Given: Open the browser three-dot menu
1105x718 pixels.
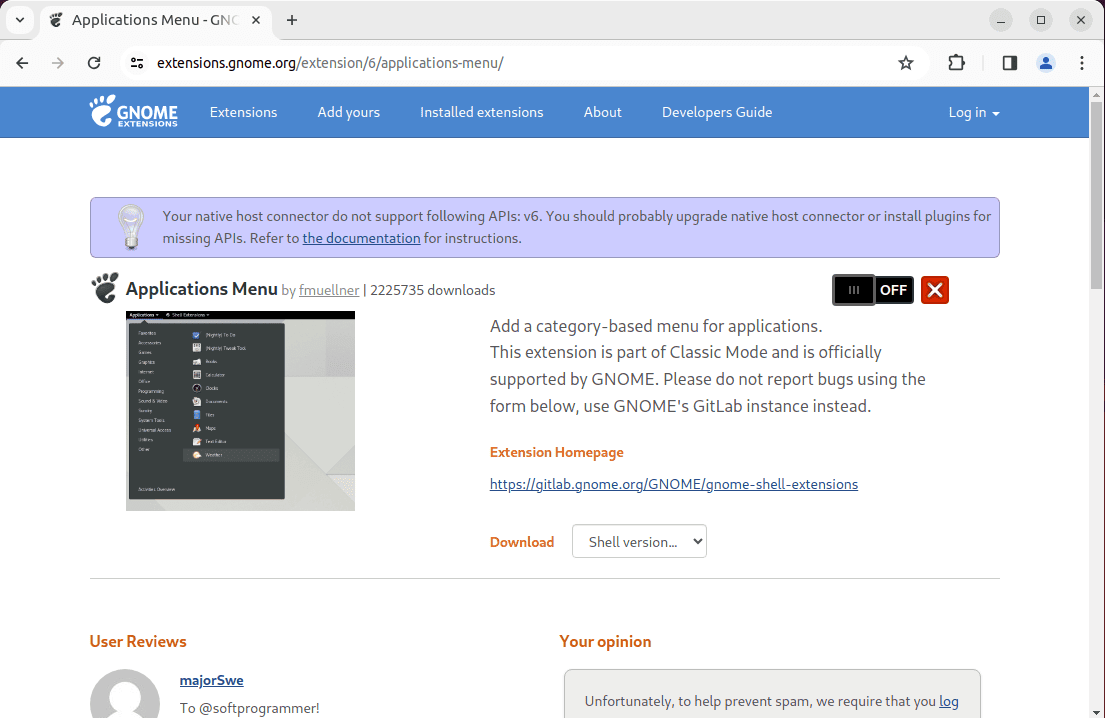Looking at the screenshot, I should [x=1082, y=62].
